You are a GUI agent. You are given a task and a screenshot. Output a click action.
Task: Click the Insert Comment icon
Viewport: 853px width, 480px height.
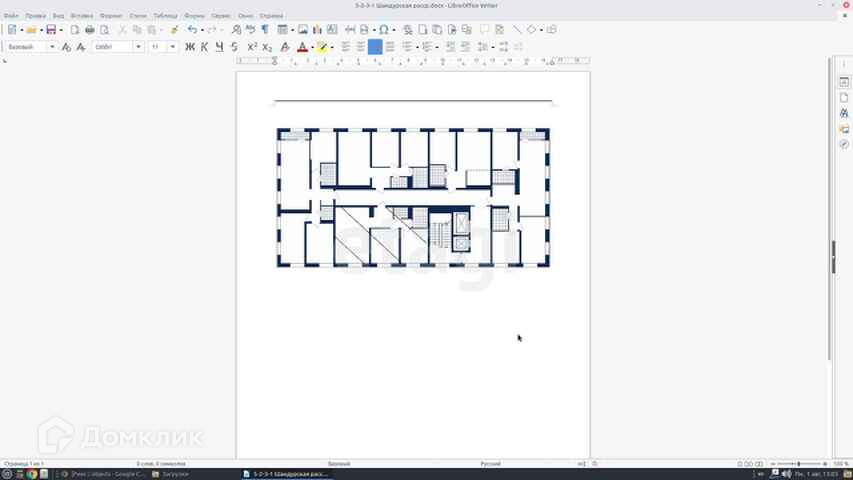point(484,30)
